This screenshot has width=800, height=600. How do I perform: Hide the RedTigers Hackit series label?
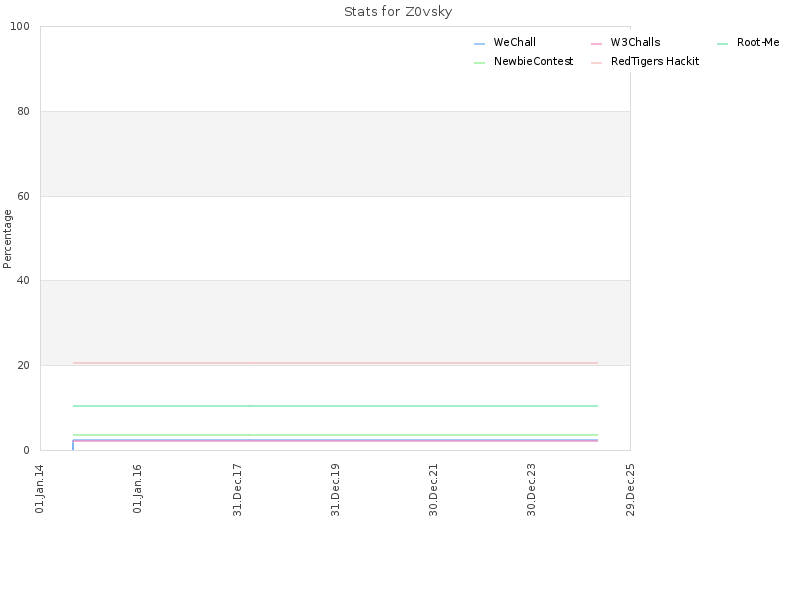tap(655, 61)
